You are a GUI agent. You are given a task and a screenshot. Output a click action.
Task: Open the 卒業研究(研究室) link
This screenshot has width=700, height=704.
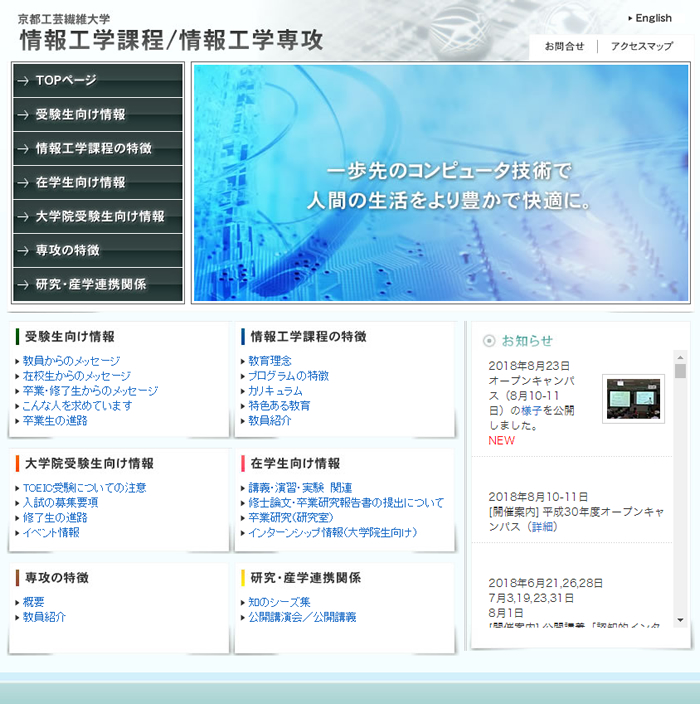[290, 518]
